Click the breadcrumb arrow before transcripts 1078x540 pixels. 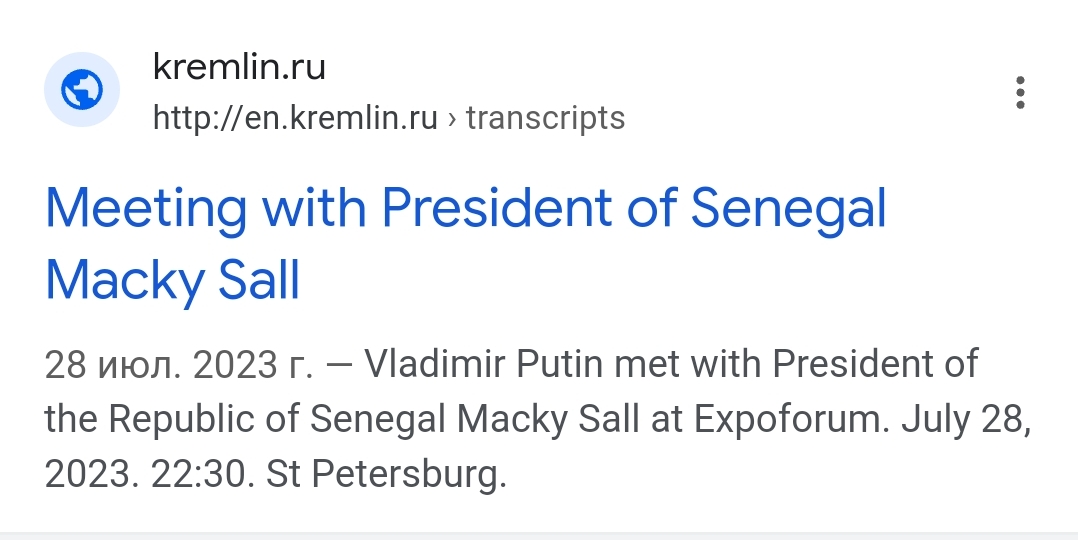tap(452, 118)
